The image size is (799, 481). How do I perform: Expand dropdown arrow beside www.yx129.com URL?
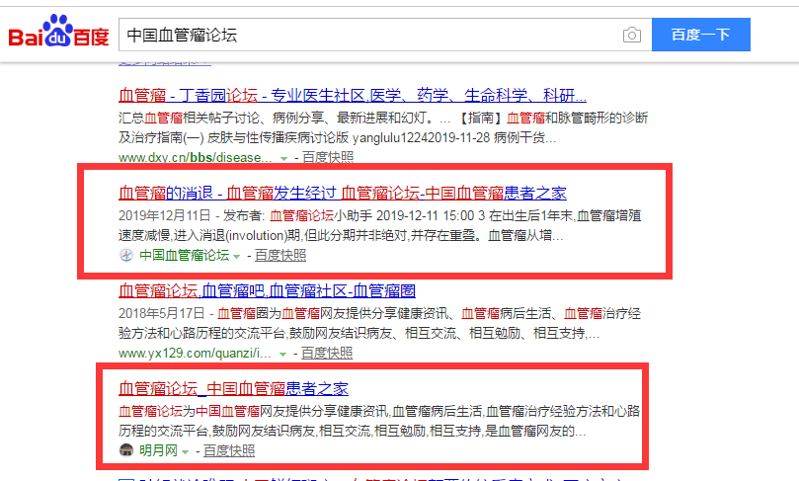[283, 354]
